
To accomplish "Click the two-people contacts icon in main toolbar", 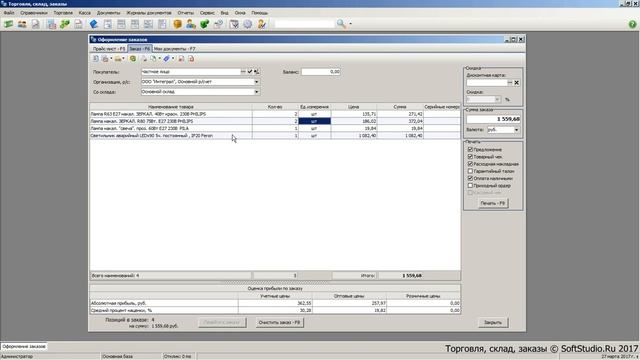I will click(22, 24).
